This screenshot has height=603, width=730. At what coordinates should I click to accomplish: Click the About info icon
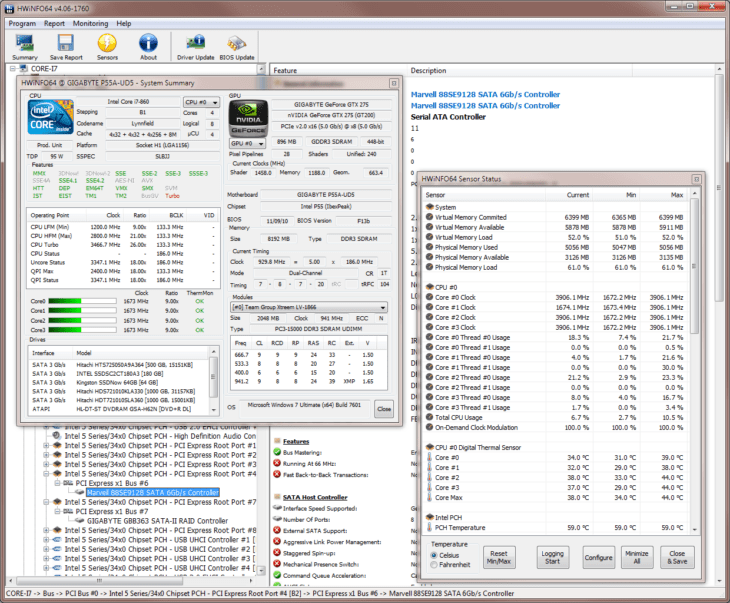(148, 43)
